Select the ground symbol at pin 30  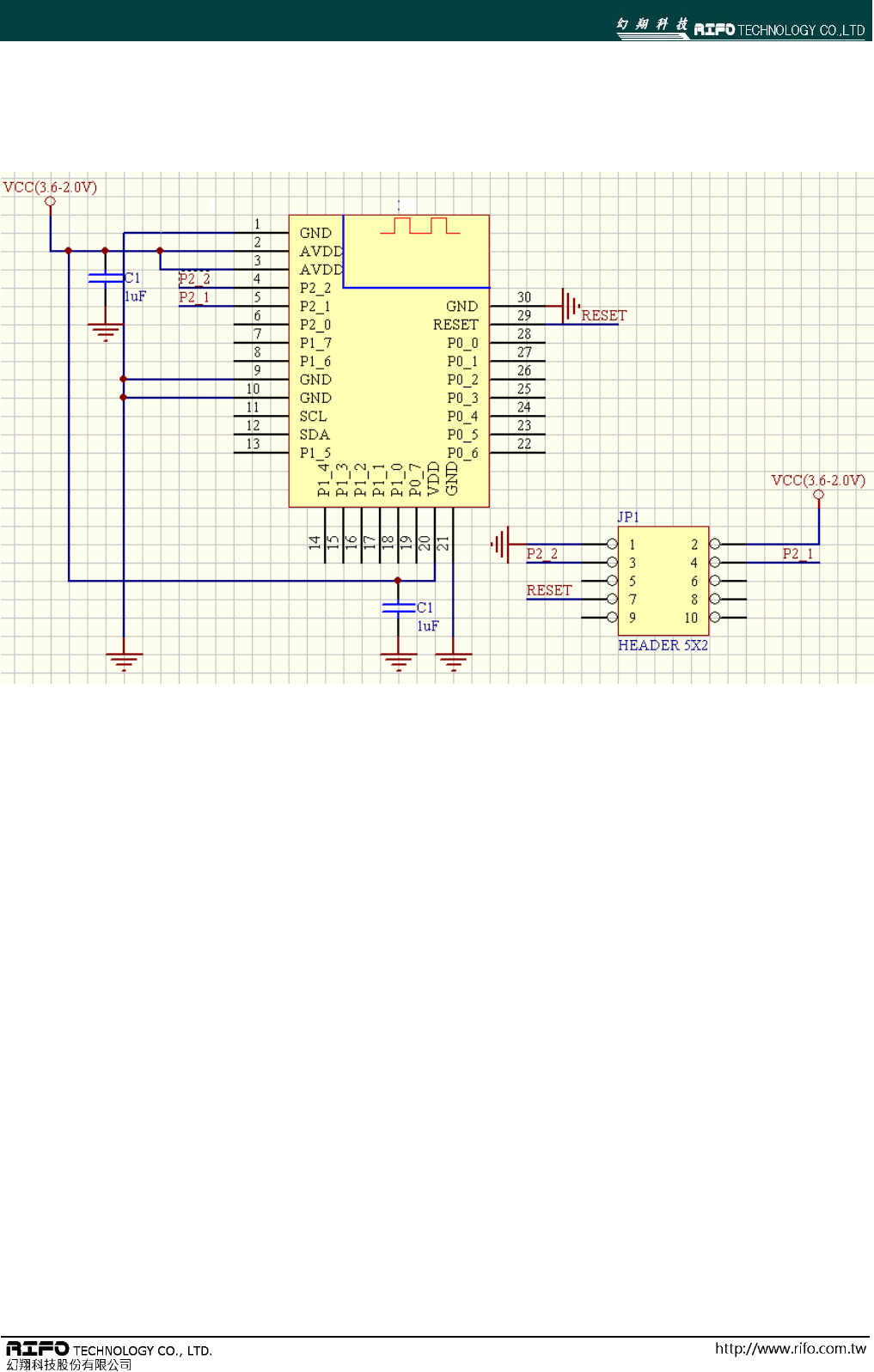click(x=571, y=306)
